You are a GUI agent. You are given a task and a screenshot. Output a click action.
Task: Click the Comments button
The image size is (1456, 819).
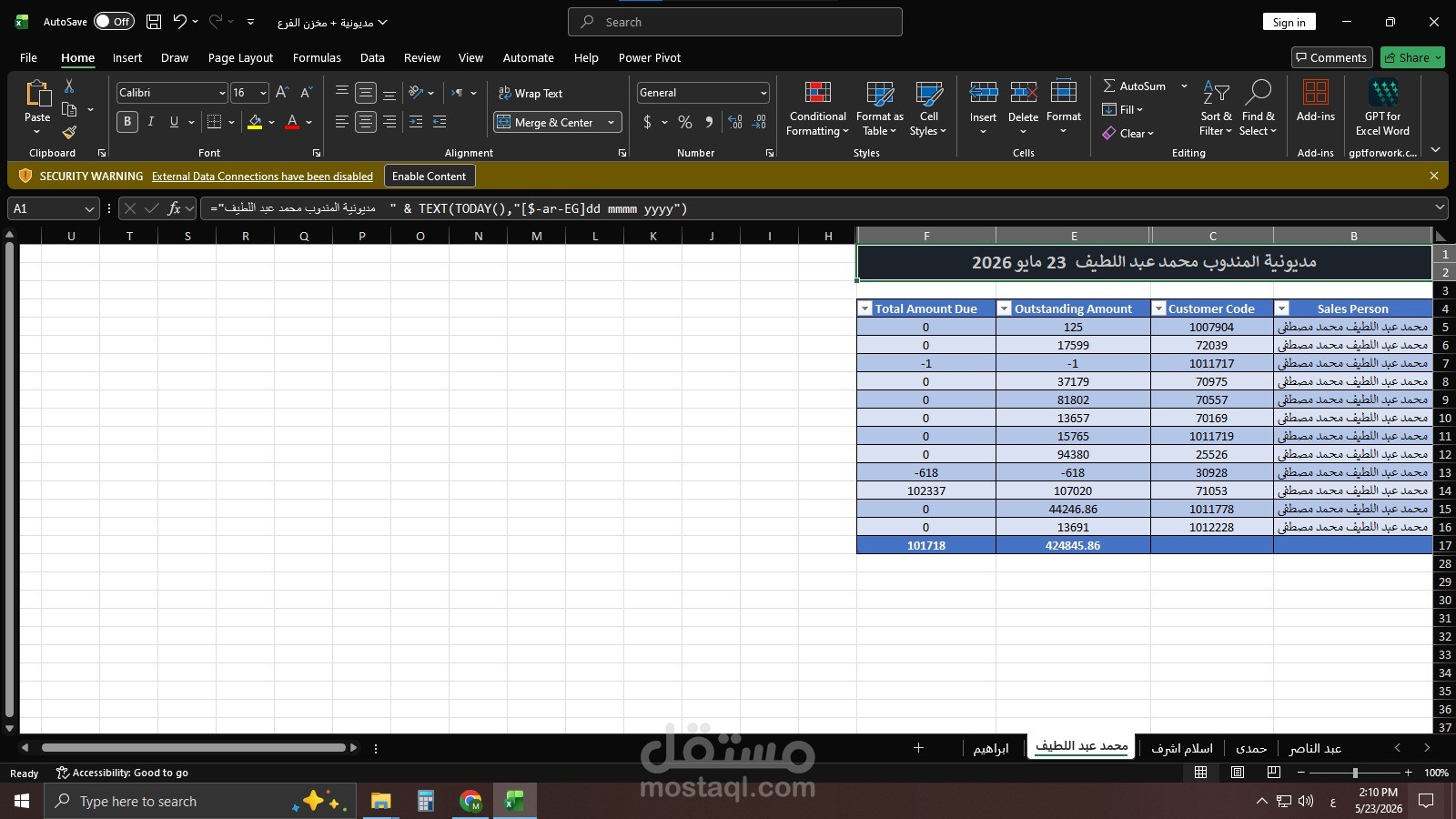tap(1331, 57)
